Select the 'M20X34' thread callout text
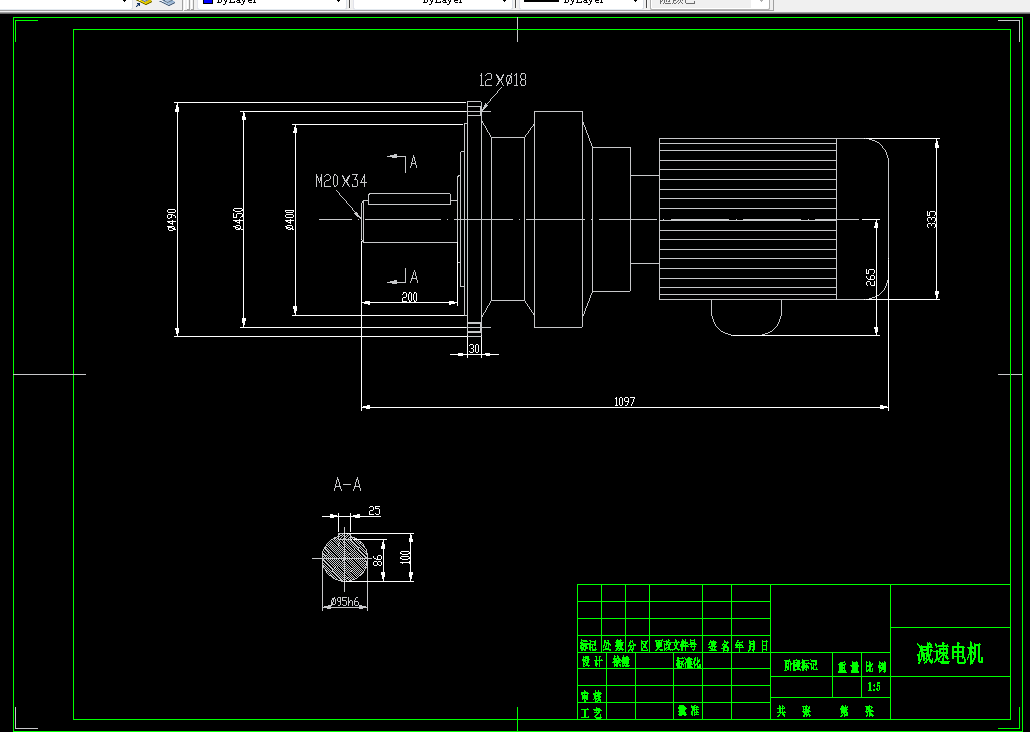The width and height of the screenshot is (1030, 732). click(x=341, y=181)
